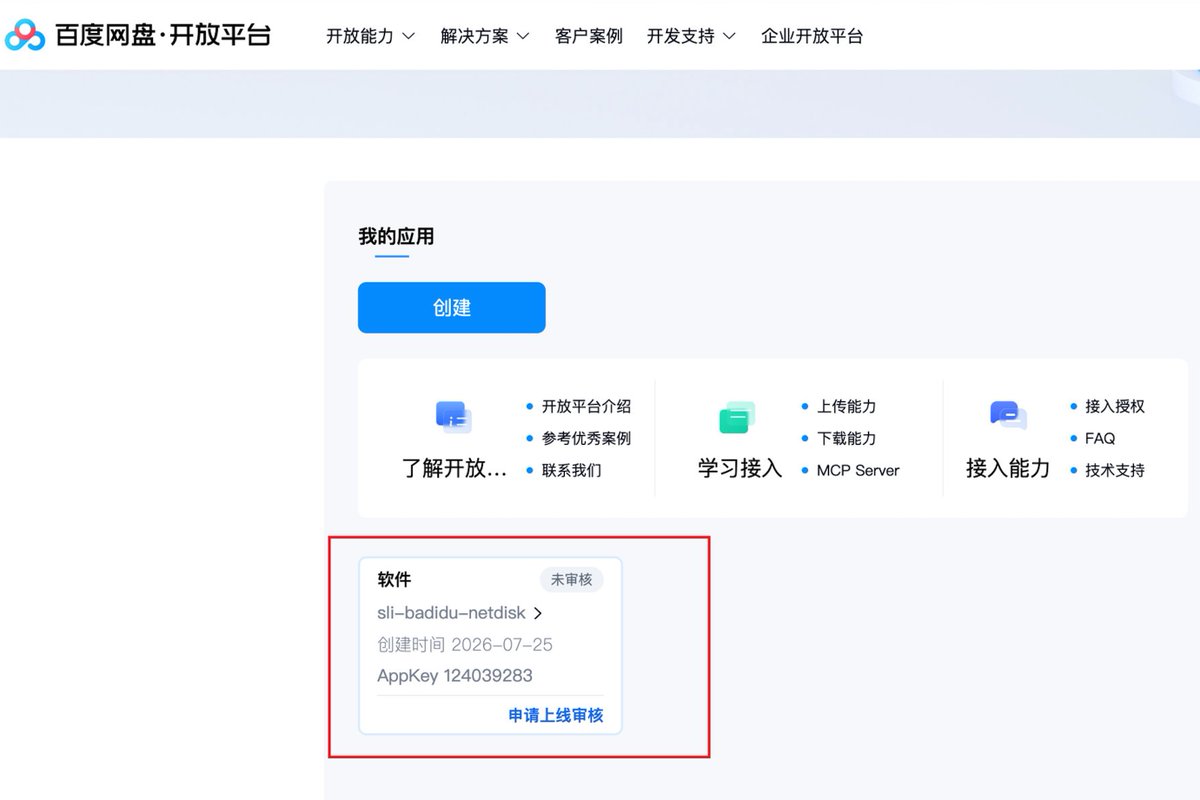This screenshot has width=1200, height=800.
Task: Open sli-badidu-netdisk app arrow
Action: (x=537, y=613)
